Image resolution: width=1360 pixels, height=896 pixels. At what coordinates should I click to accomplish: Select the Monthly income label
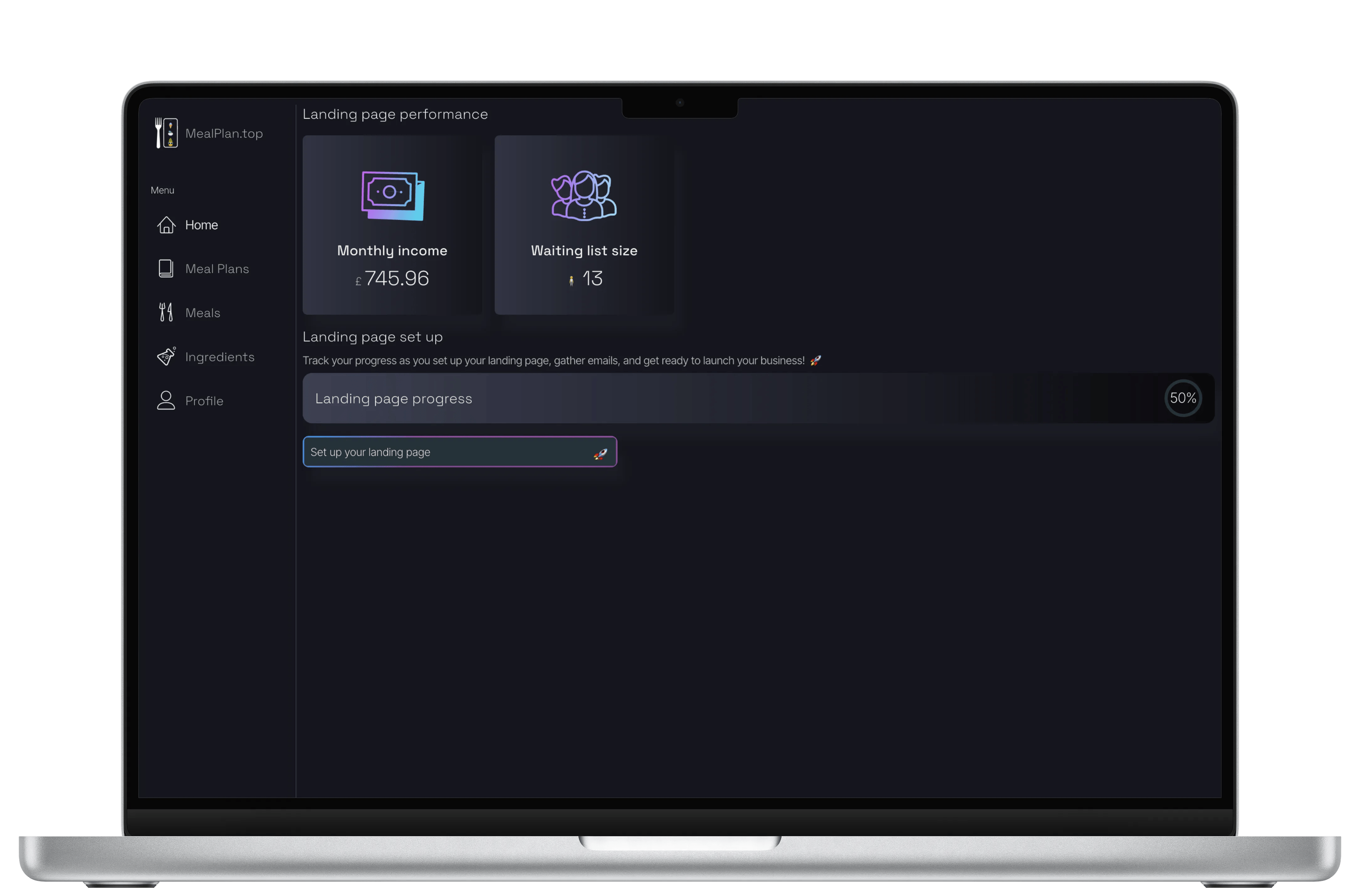click(392, 250)
